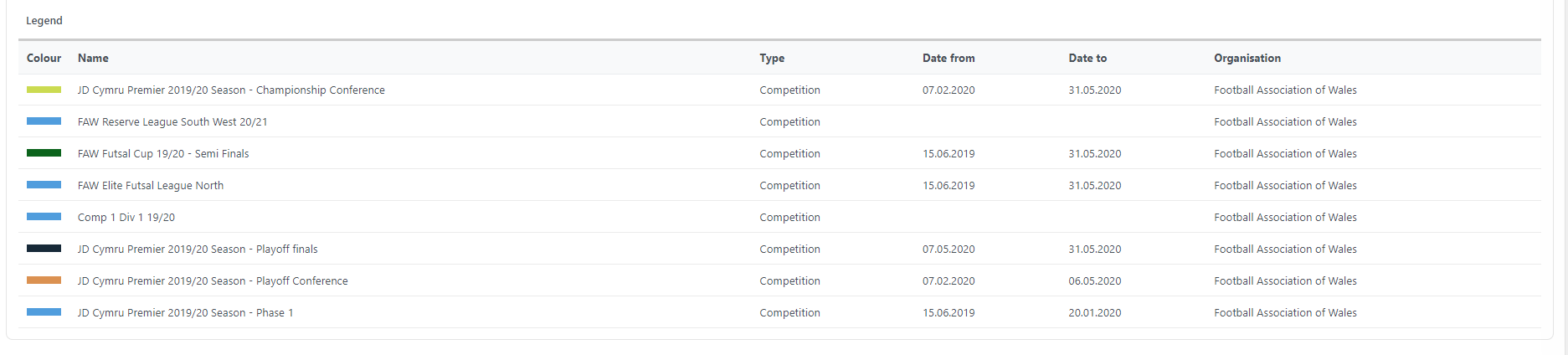Select blue swatch for Comp 1 Div 1
Image resolution: width=1568 pixels, height=355 pixels.
(44, 217)
